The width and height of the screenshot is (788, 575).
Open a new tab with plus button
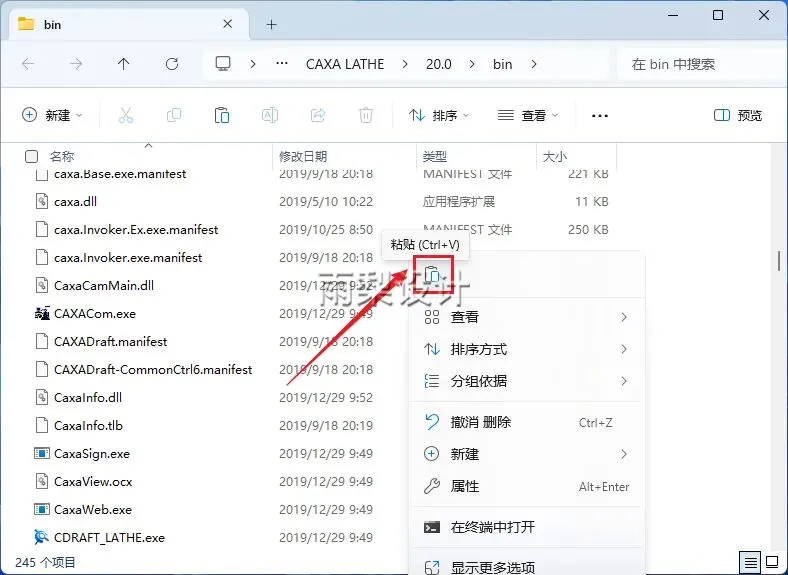(x=271, y=24)
